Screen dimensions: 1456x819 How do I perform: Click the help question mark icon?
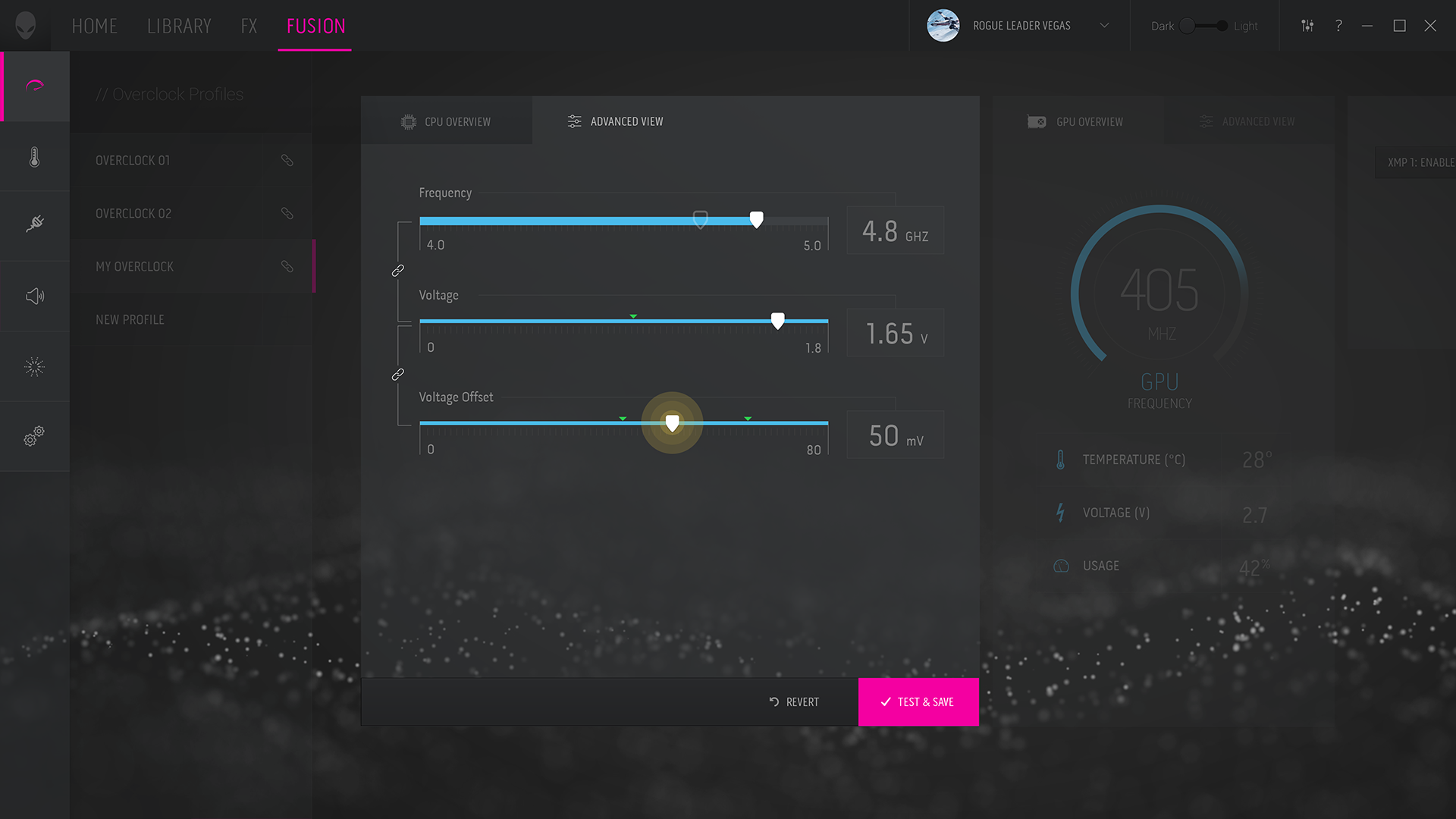tap(1338, 26)
